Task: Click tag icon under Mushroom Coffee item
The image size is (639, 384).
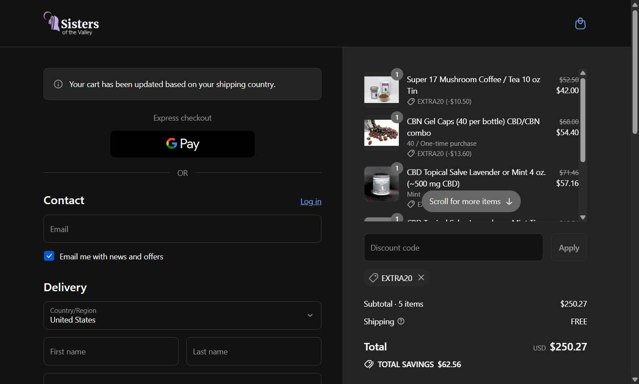Action: pos(411,102)
